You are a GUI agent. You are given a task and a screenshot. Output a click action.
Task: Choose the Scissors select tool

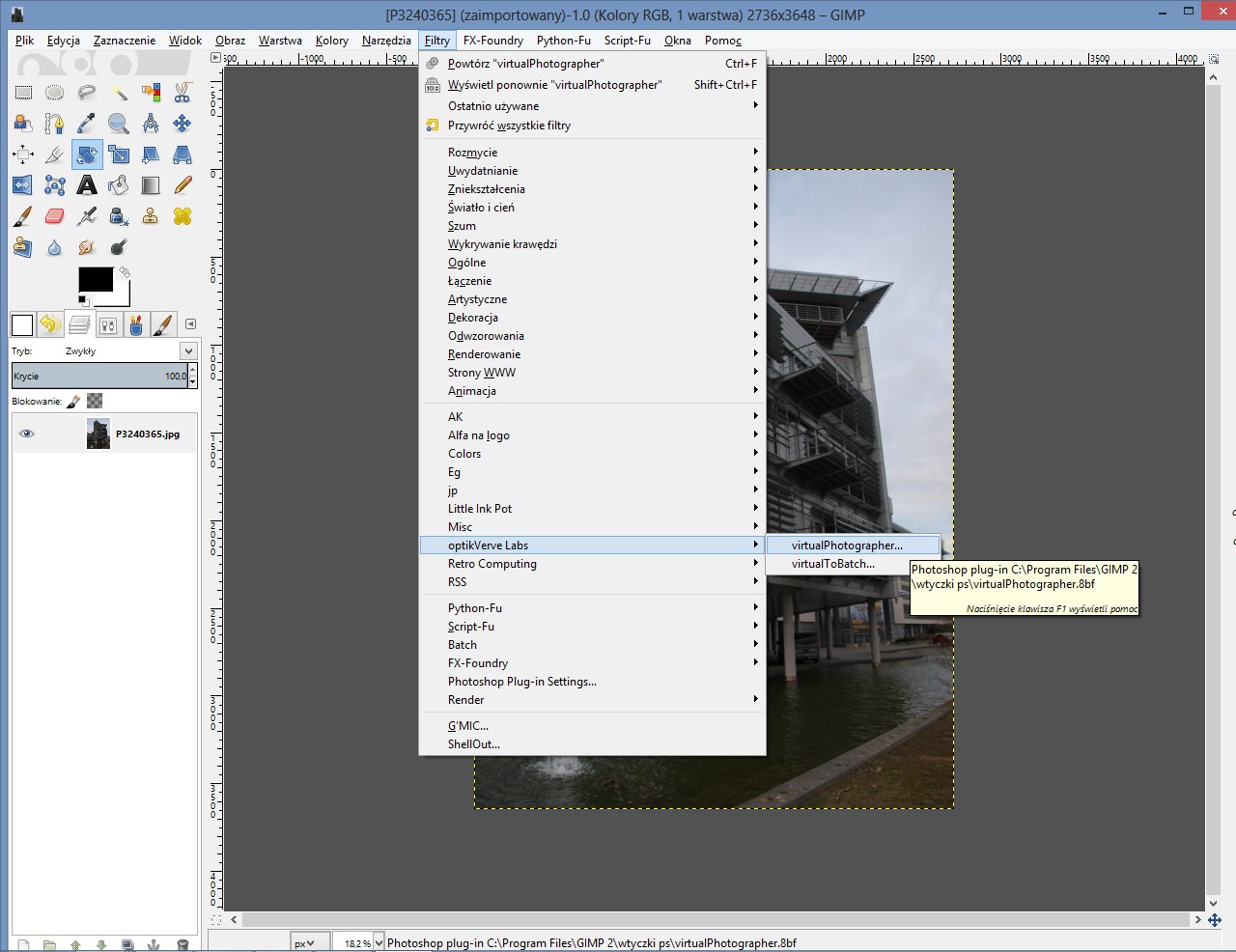coord(183,93)
